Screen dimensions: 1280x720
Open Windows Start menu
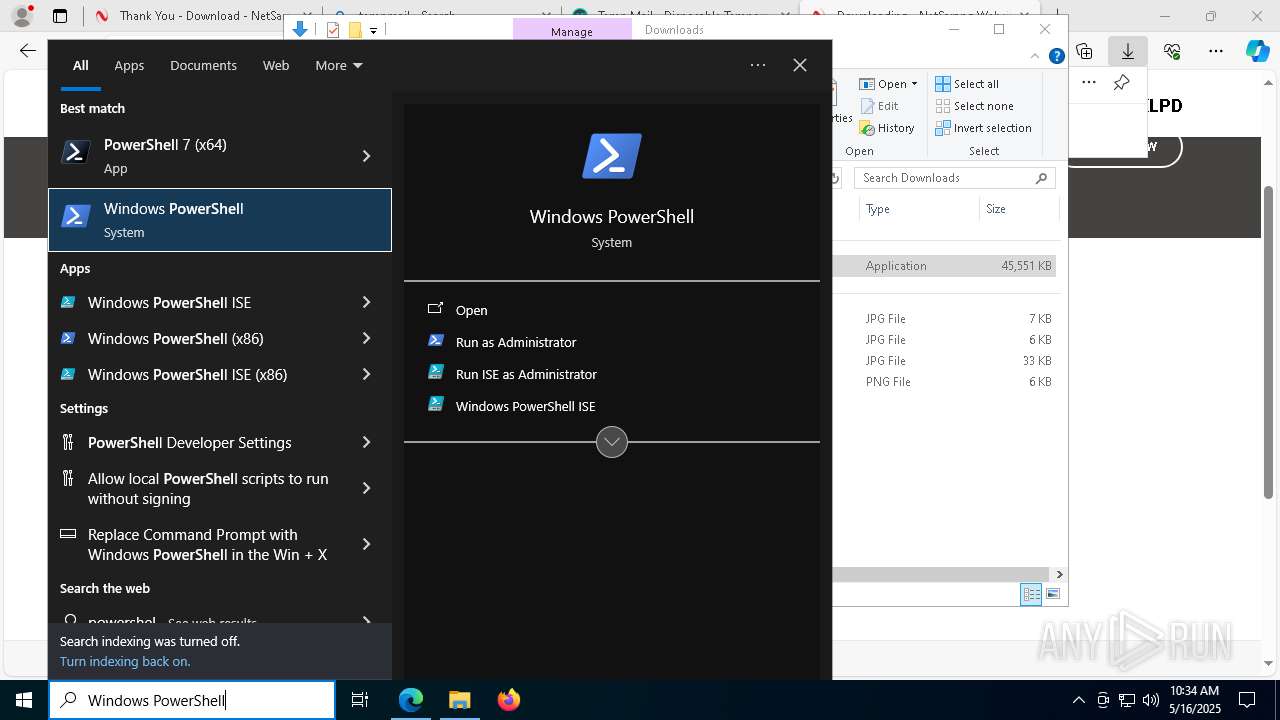coord(24,700)
